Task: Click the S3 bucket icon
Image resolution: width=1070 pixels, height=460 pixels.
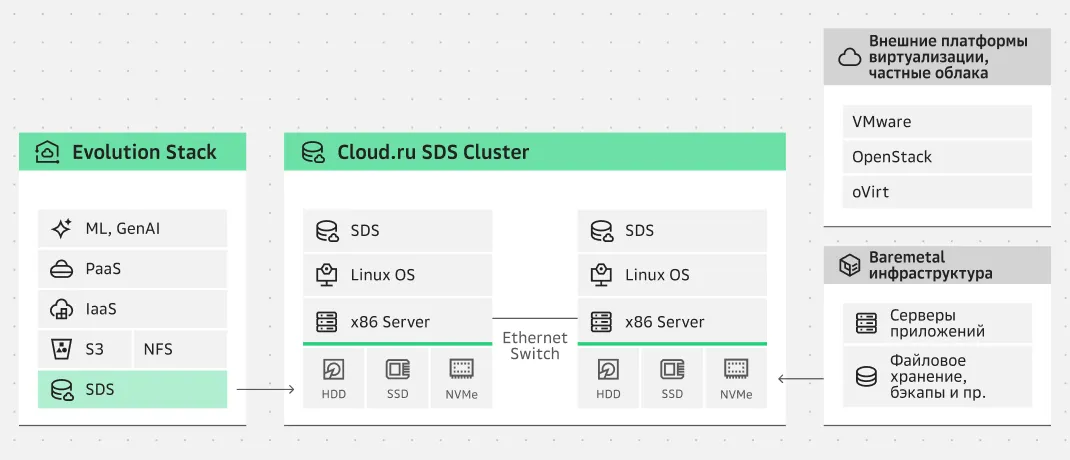Action: tap(61, 349)
